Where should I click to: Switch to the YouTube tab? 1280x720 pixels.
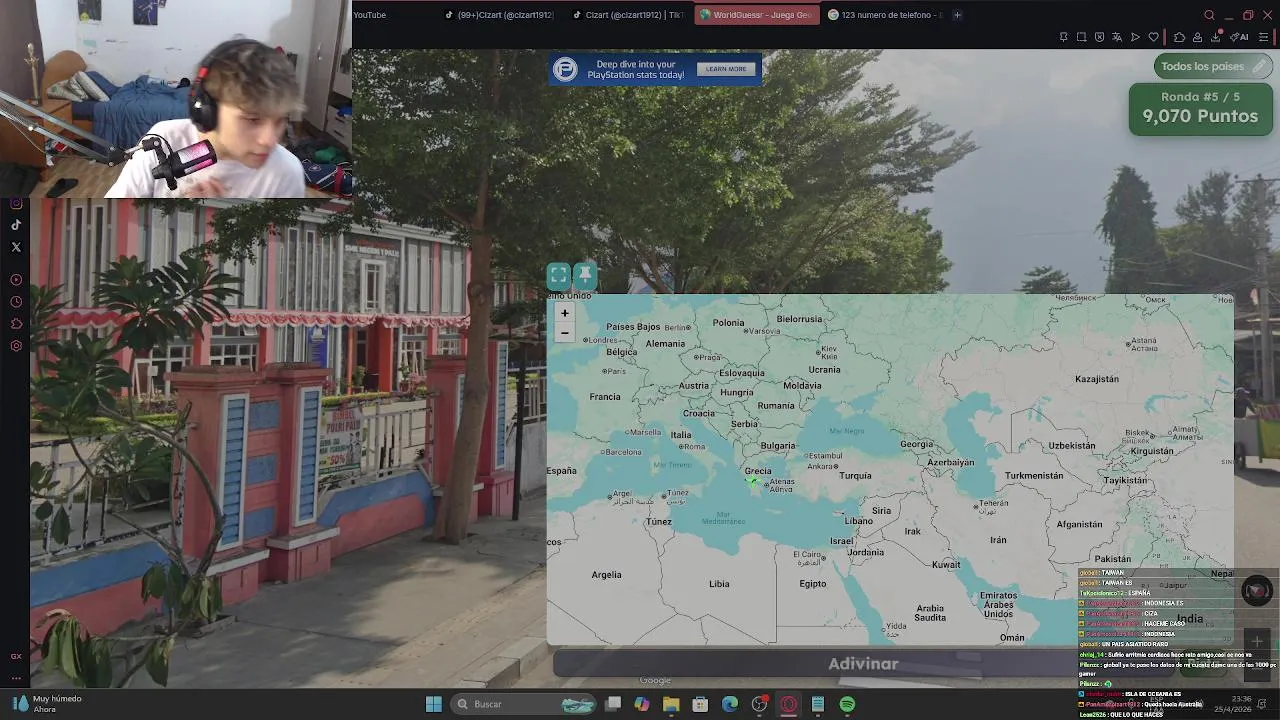point(369,15)
